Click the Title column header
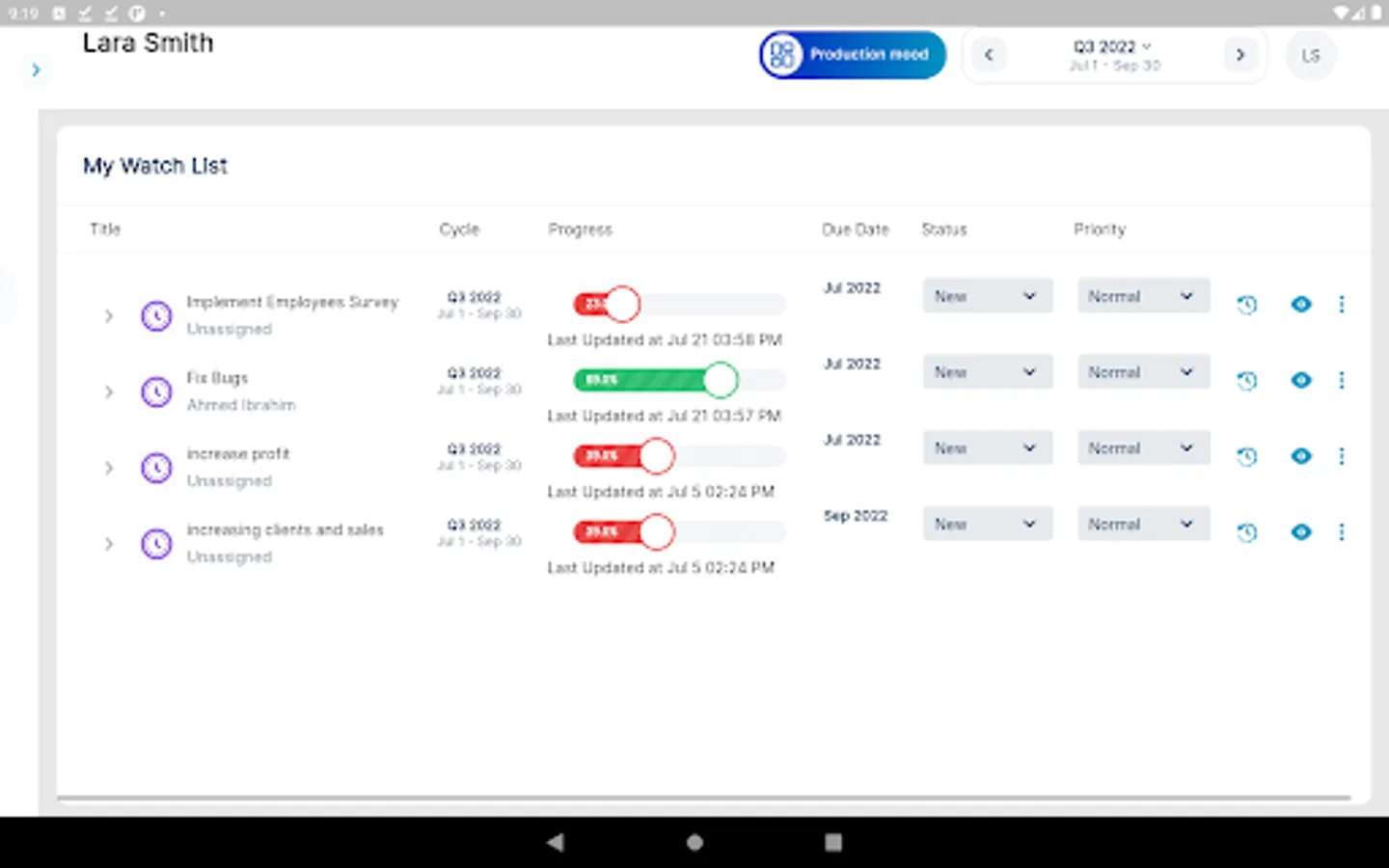This screenshot has width=1389, height=868. pos(105,230)
